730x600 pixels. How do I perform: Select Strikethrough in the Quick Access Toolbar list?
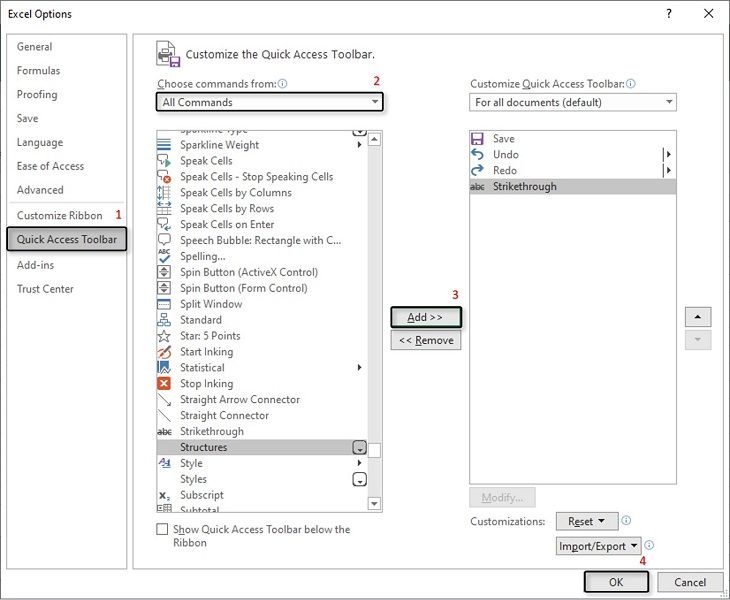click(x=573, y=186)
